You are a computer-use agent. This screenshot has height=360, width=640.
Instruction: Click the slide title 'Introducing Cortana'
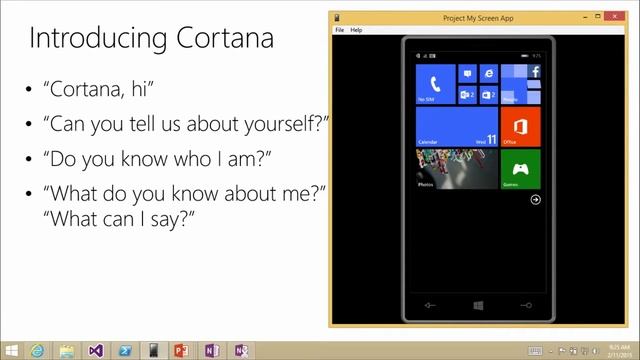click(151, 38)
